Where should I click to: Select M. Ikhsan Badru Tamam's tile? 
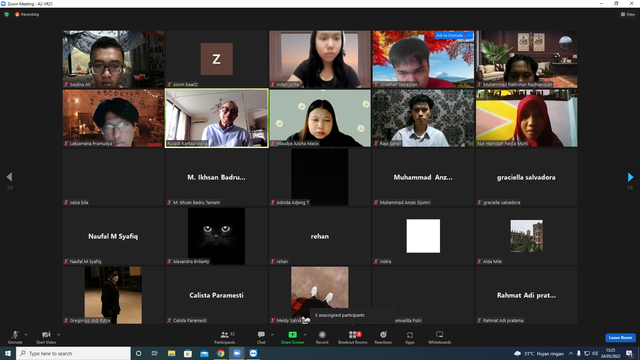click(x=217, y=177)
